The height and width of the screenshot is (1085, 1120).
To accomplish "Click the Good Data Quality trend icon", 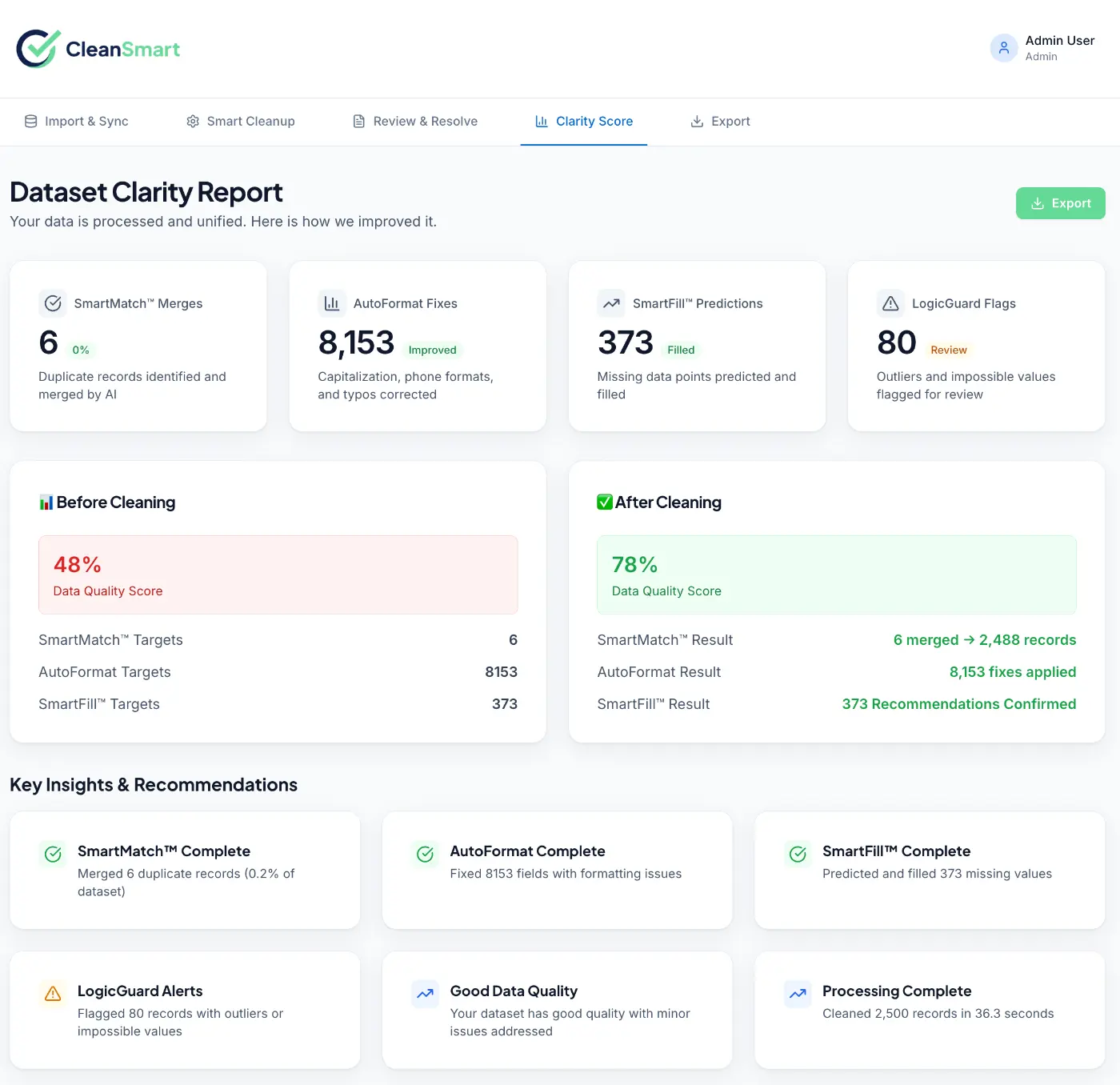I will click(426, 994).
